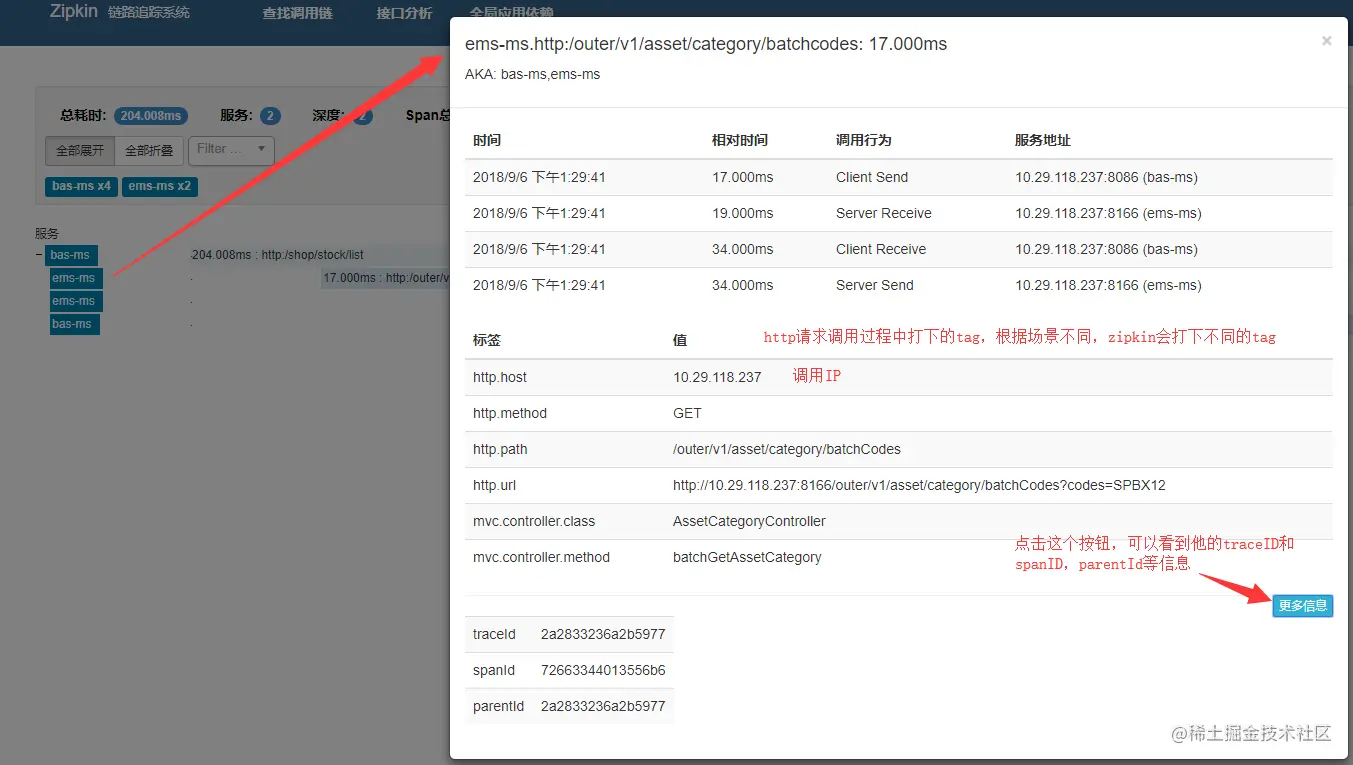This screenshot has width=1353, height=765.
Task: Collapse the bas-ms root span tree
Action: pyautogui.click(x=39, y=255)
